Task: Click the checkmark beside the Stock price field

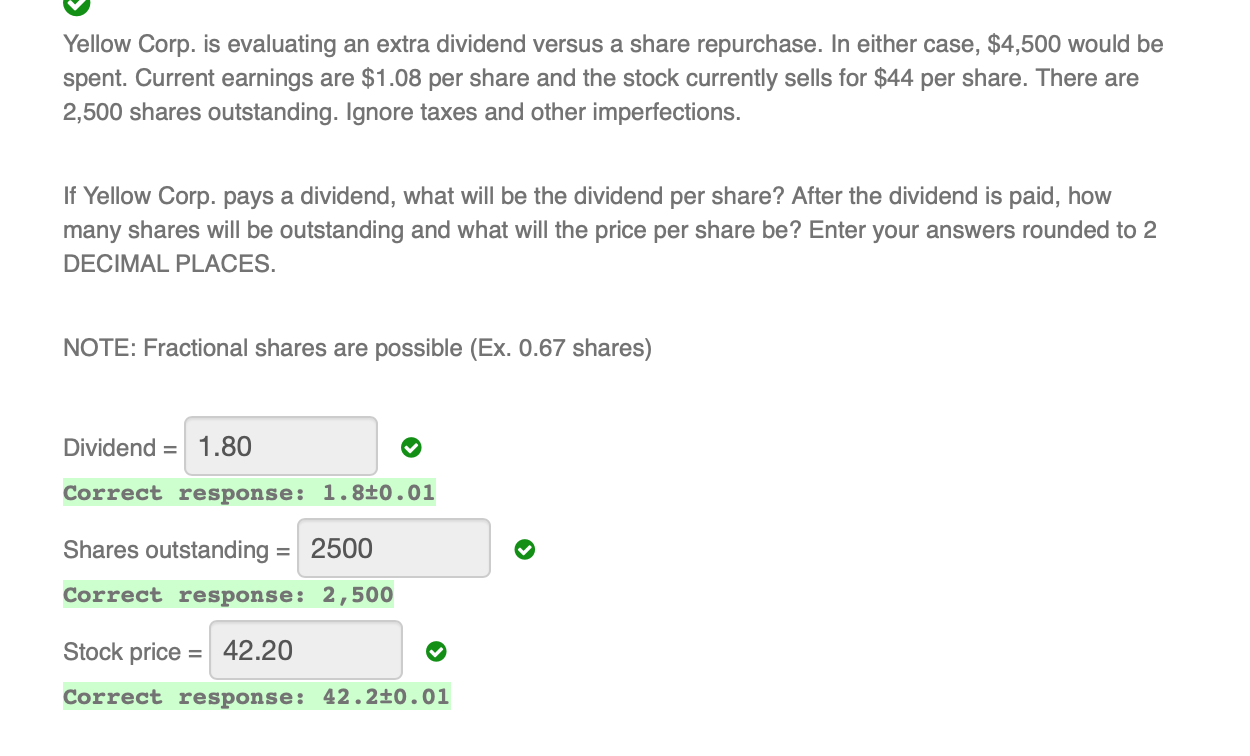Action: [x=436, y=652]
